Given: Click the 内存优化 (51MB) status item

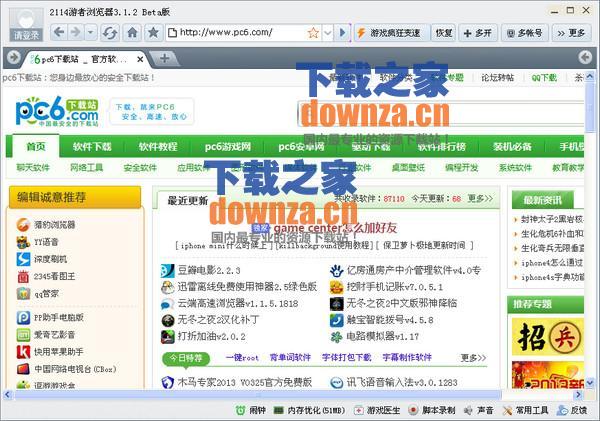Looking at the screenshot, I should pos(309,410).
